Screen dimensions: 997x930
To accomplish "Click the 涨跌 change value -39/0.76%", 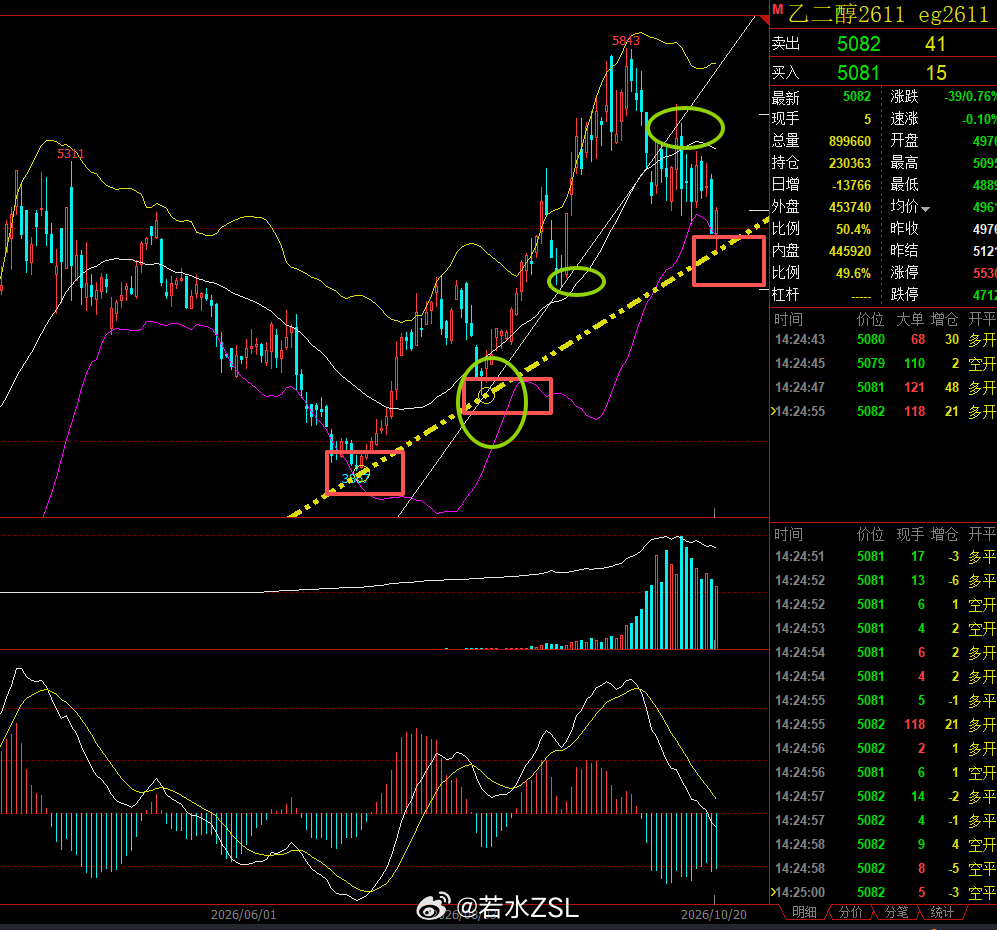I will click(970, 97).
